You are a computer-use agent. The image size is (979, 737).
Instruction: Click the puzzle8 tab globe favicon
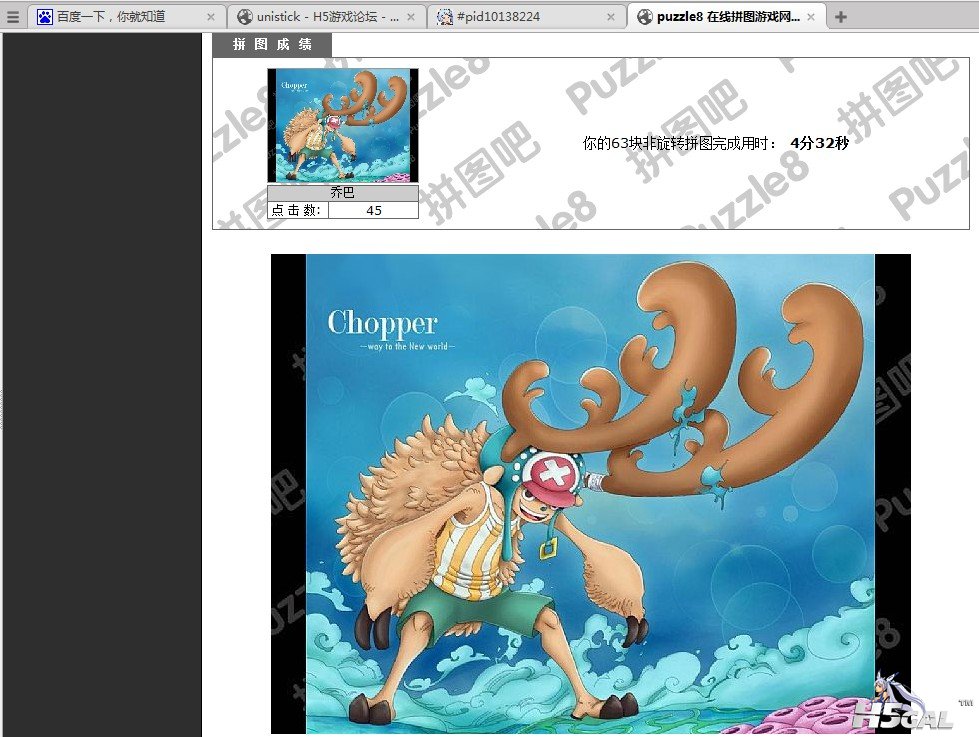pos(645,17)
